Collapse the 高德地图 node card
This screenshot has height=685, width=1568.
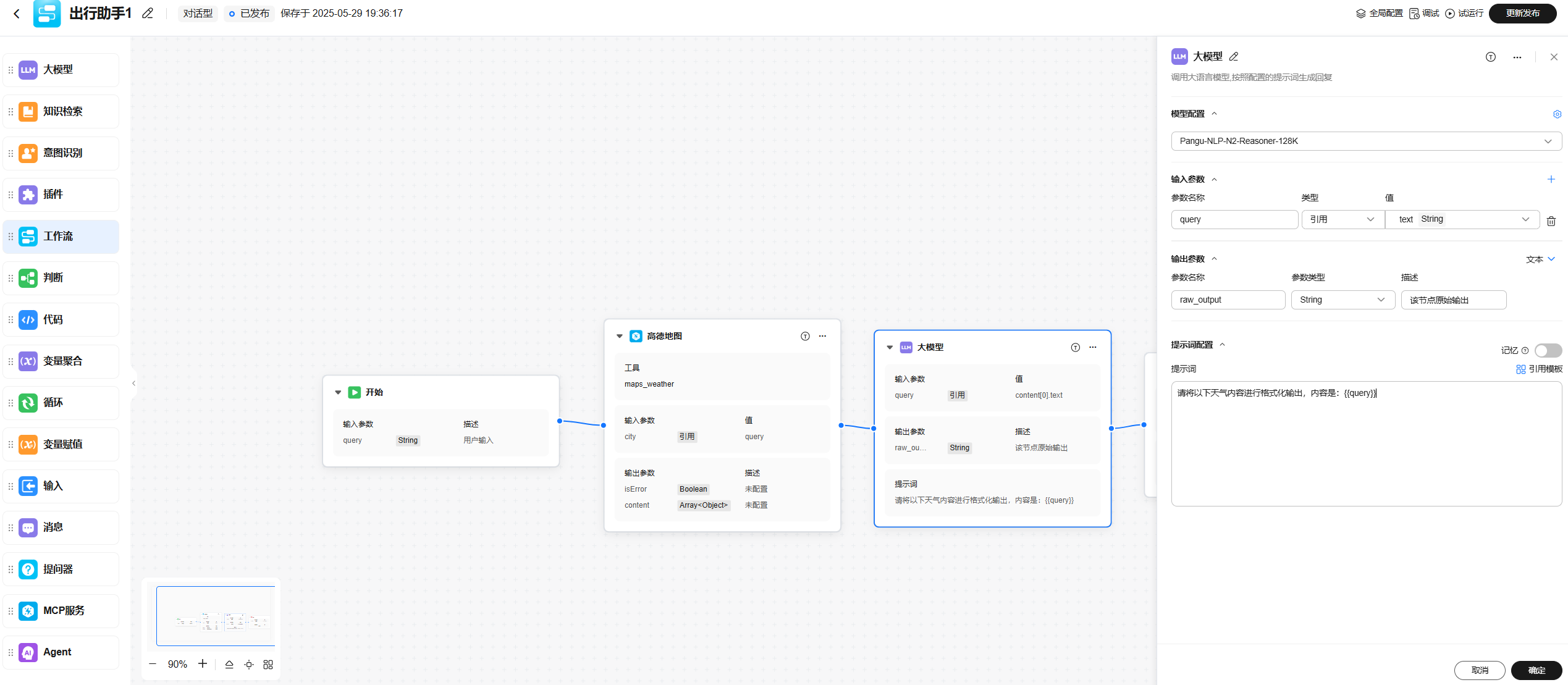(x=620, y=336)
